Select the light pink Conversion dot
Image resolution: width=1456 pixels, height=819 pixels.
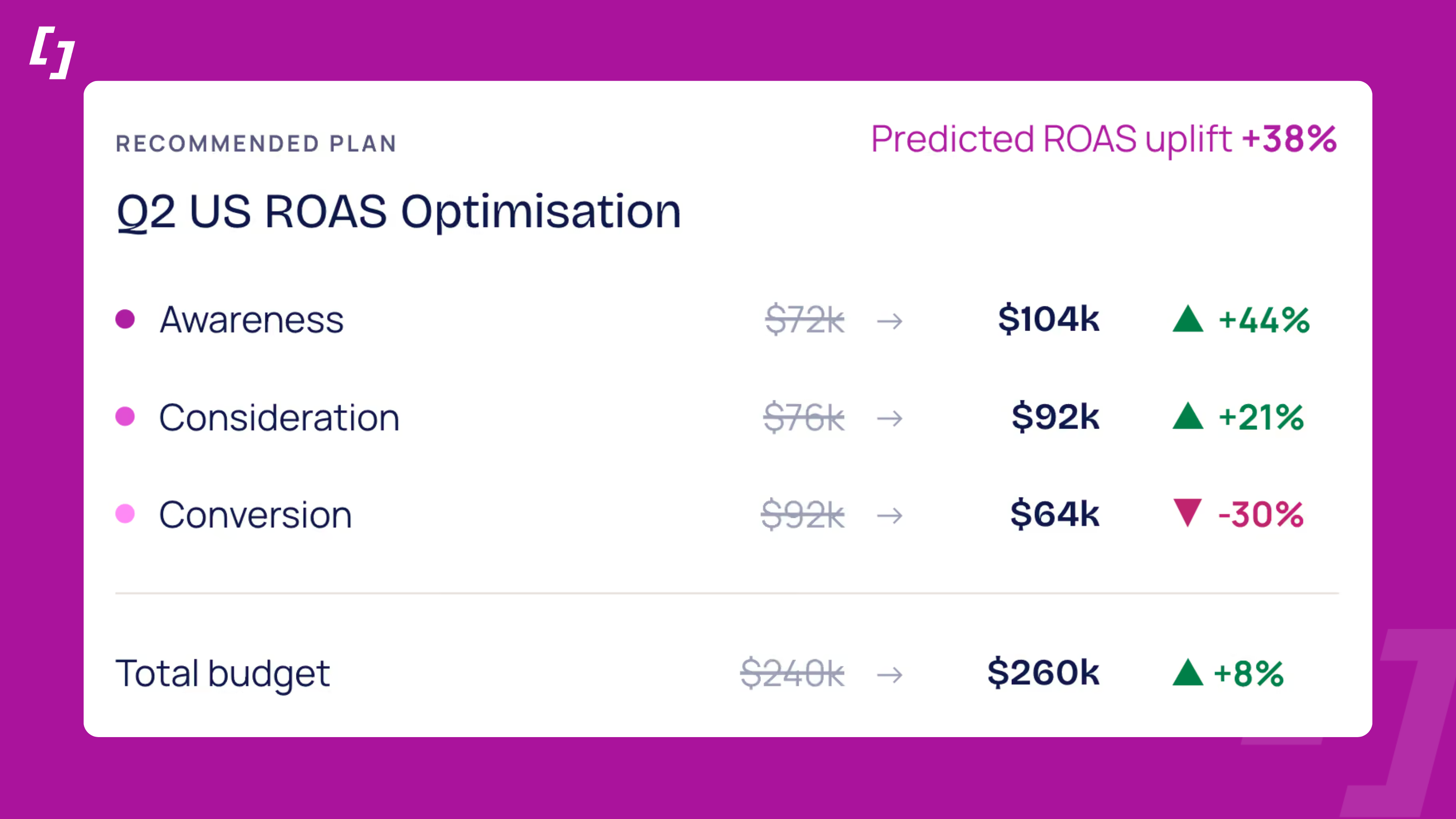point(125,514)
